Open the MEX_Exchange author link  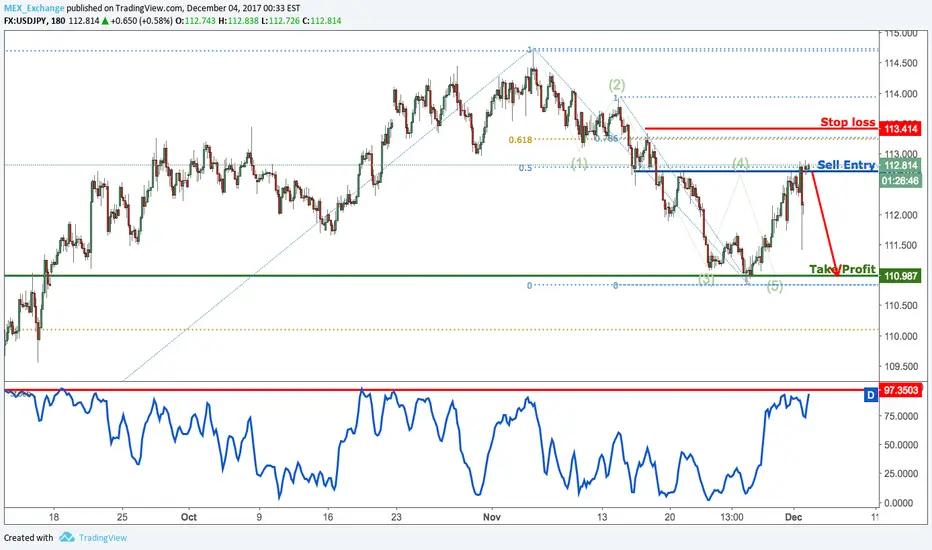[x=34, y=8]
